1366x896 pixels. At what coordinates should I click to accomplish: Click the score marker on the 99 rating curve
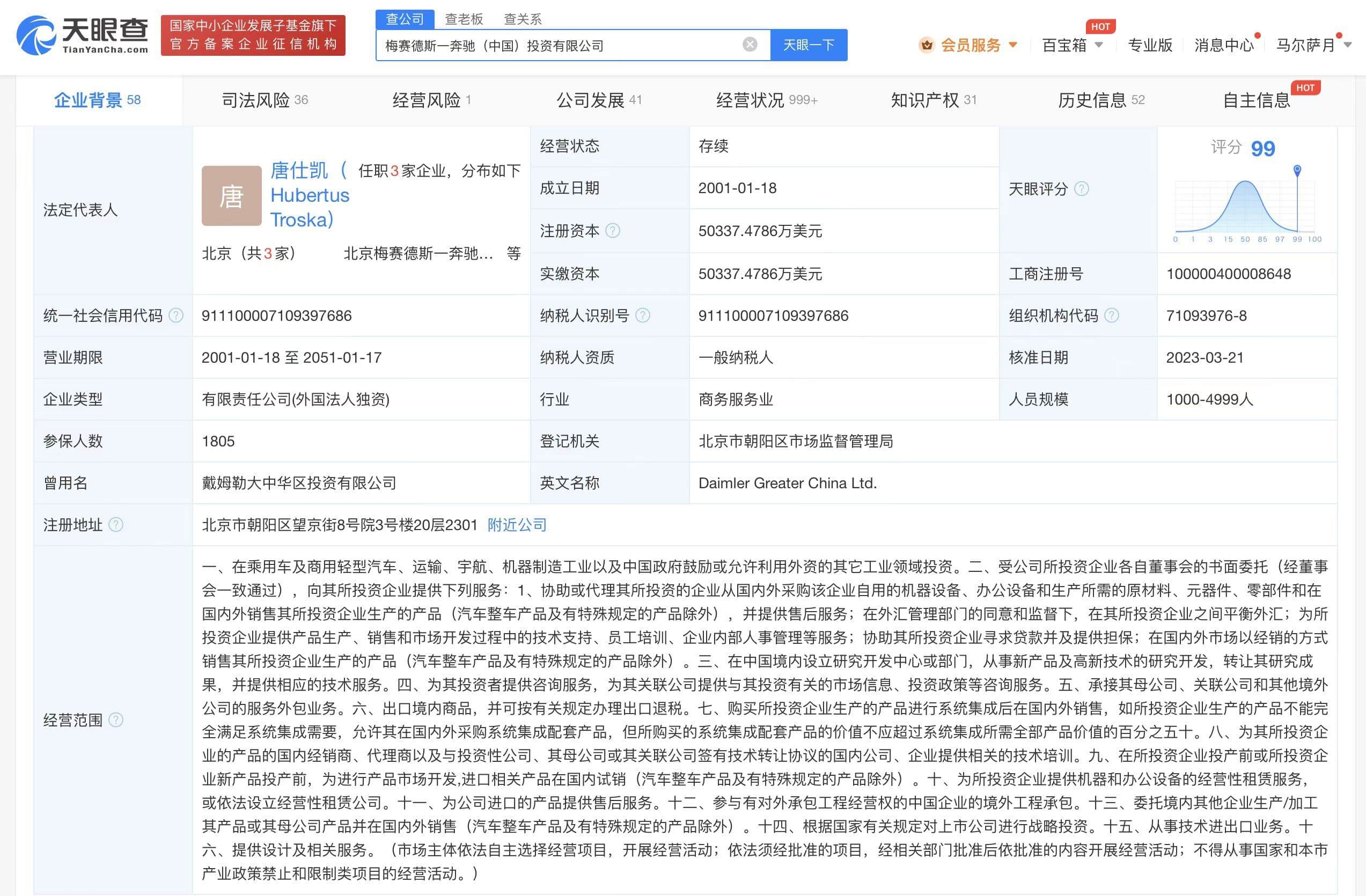coord(1298,170)
